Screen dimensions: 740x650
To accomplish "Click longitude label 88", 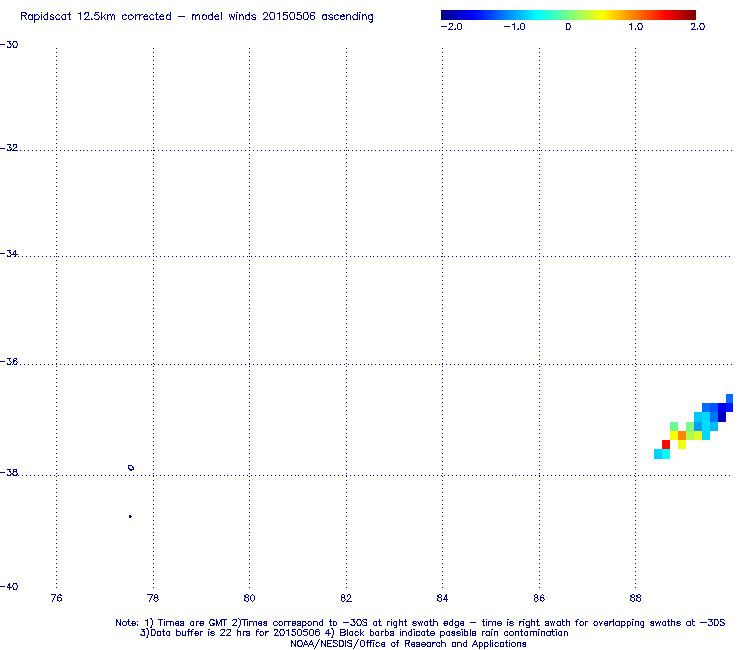I will 635,599.
